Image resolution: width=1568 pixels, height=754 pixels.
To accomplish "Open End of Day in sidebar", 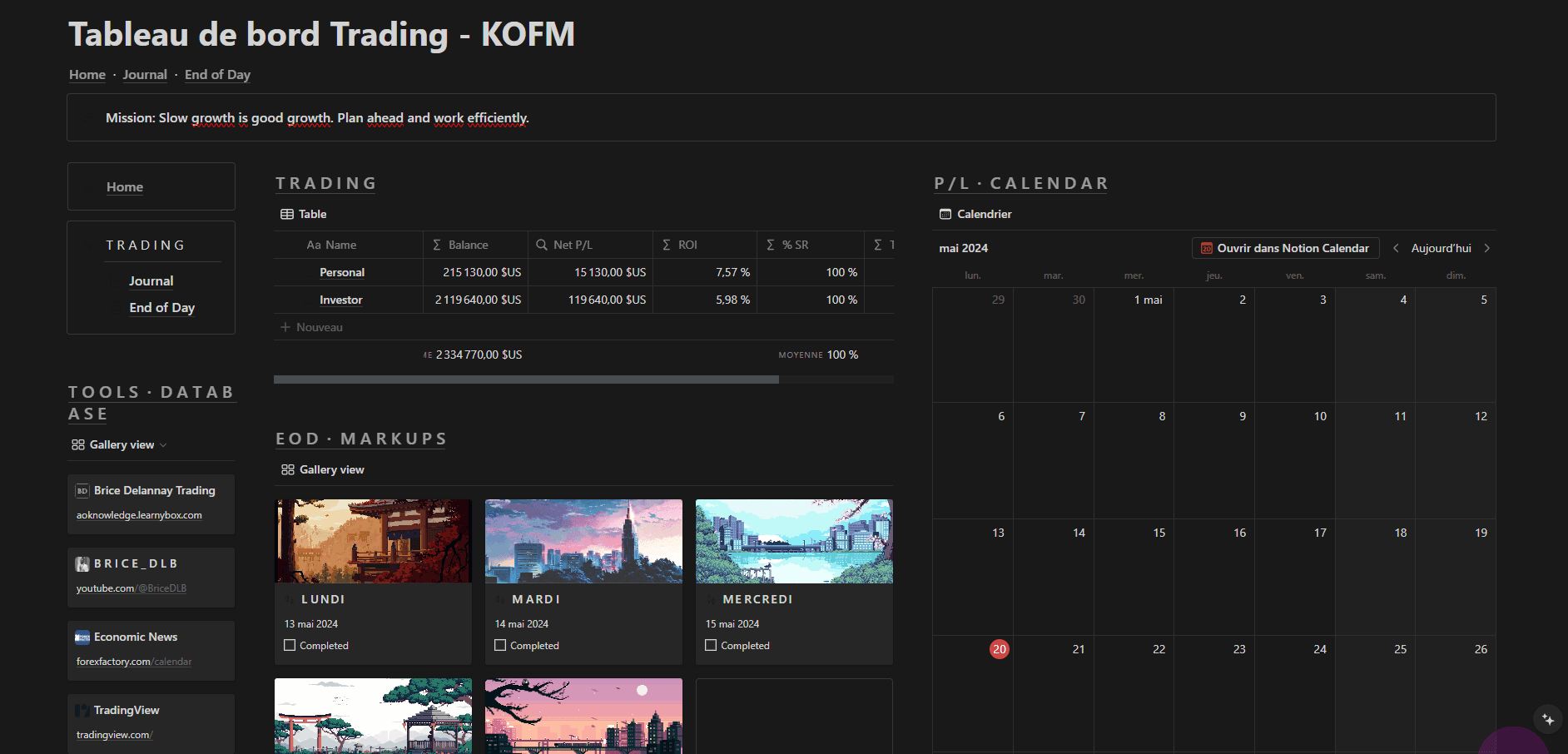I will coord(161,308).
